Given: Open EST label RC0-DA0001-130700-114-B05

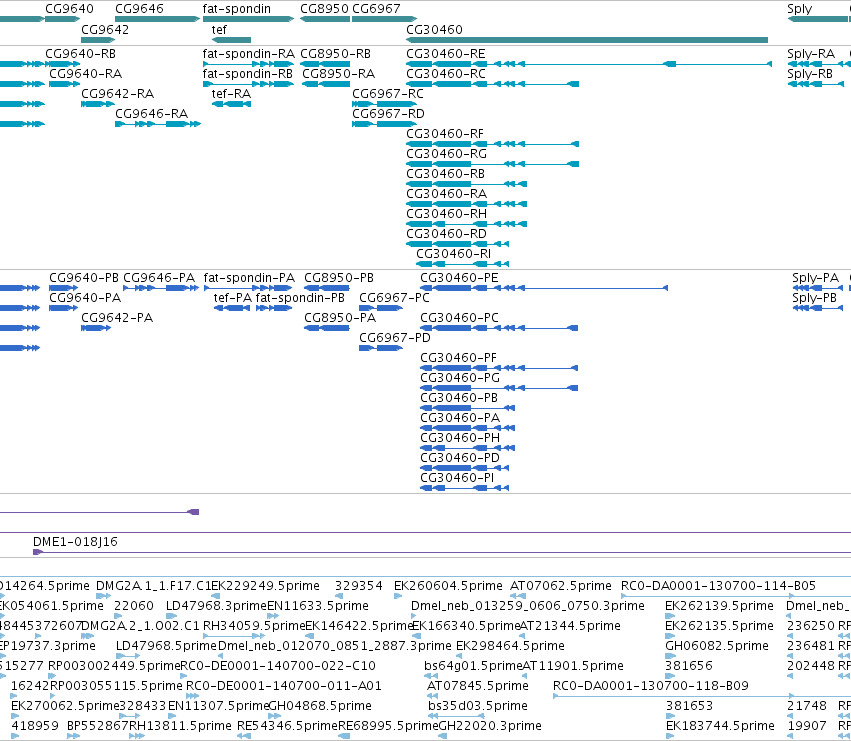Looking at the screenshot, I should pyautogui.click(x=718, y=586).
